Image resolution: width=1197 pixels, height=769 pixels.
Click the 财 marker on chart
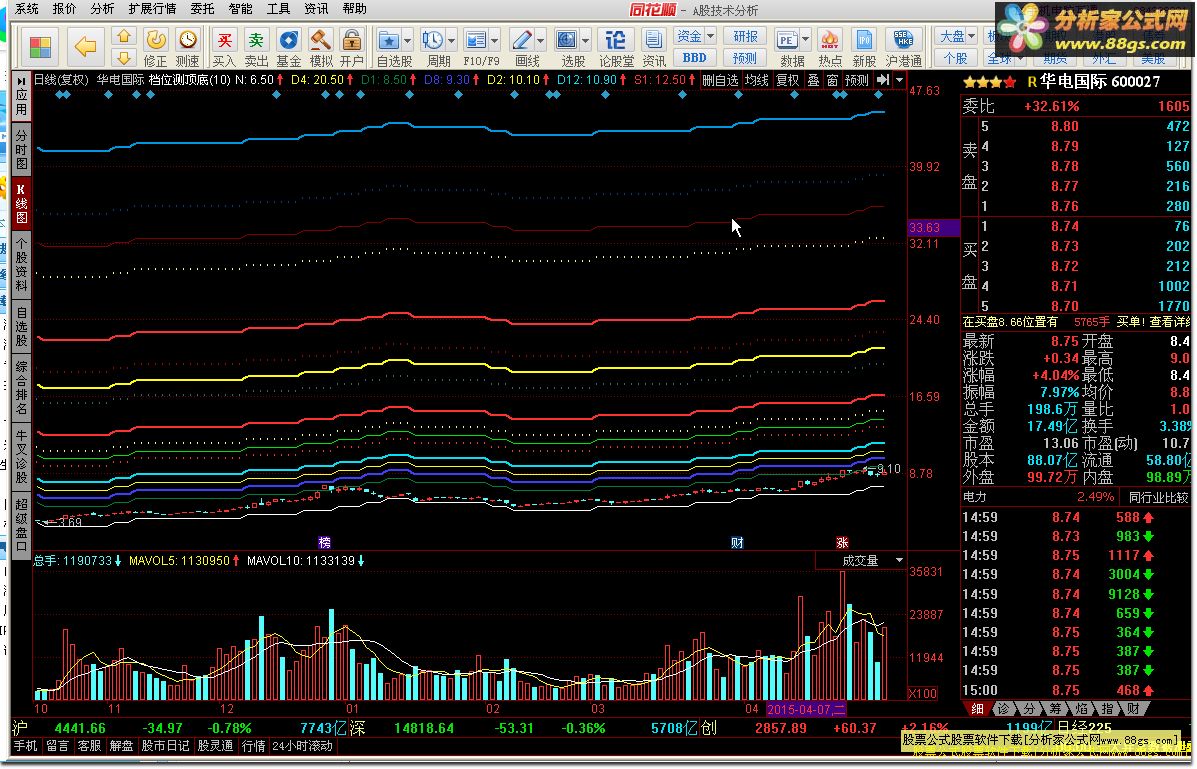[x=737, y=542]
